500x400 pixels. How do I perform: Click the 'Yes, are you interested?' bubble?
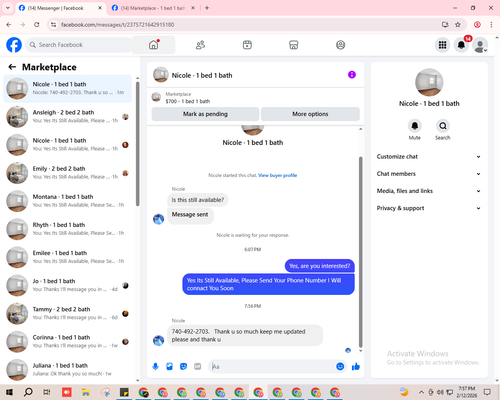point(320,266)
